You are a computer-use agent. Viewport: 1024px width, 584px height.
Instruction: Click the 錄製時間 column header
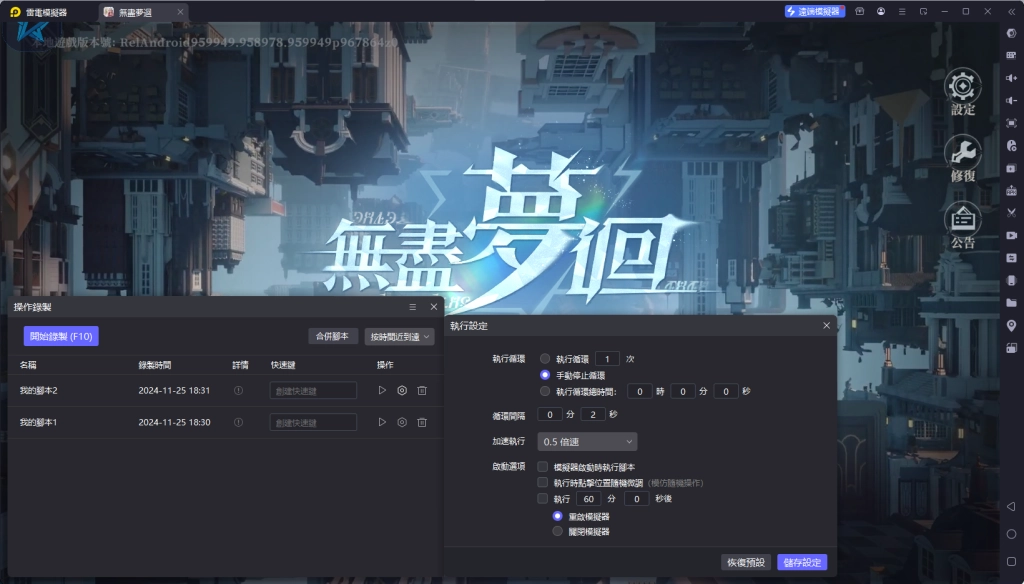[x=155, y=365]
